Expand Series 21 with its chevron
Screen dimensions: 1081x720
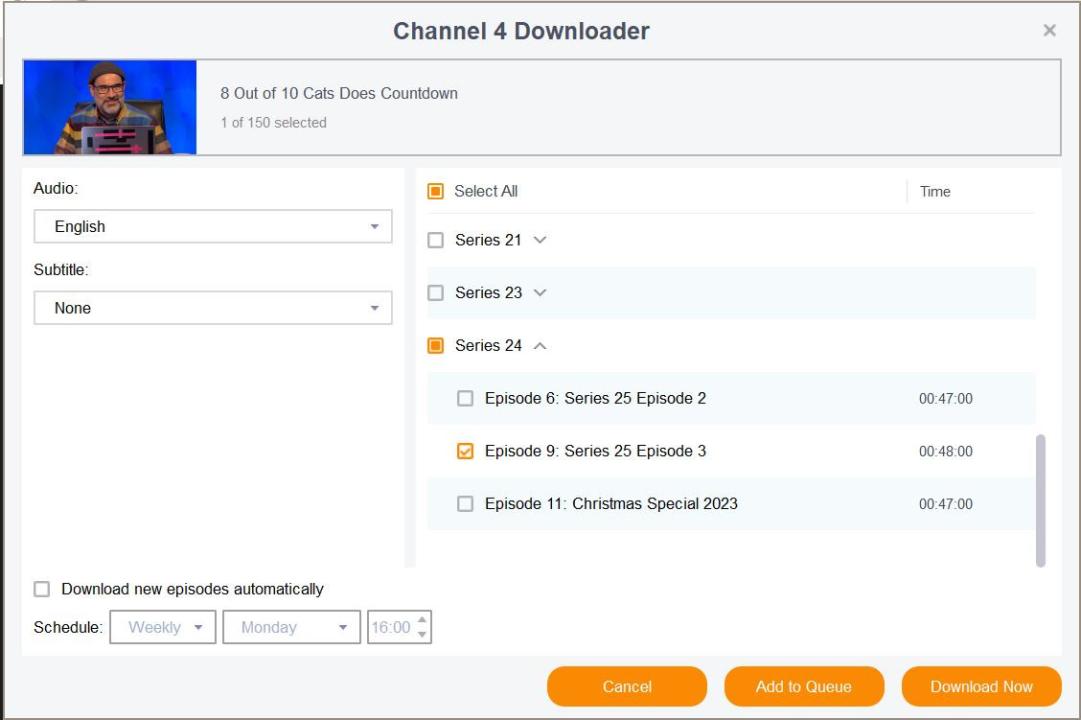541,240
